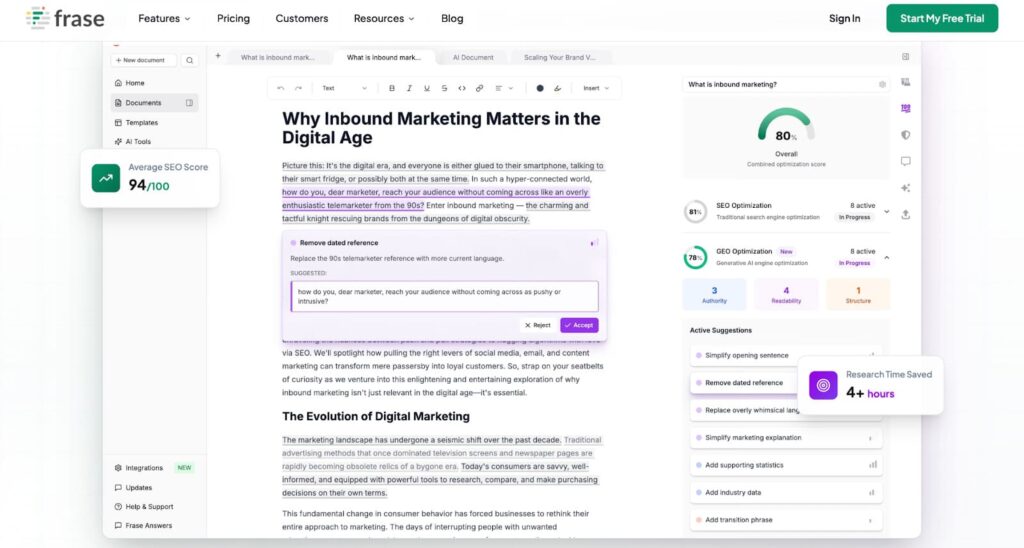Open the Features menu in top navigation

click(x=165, y=18)
